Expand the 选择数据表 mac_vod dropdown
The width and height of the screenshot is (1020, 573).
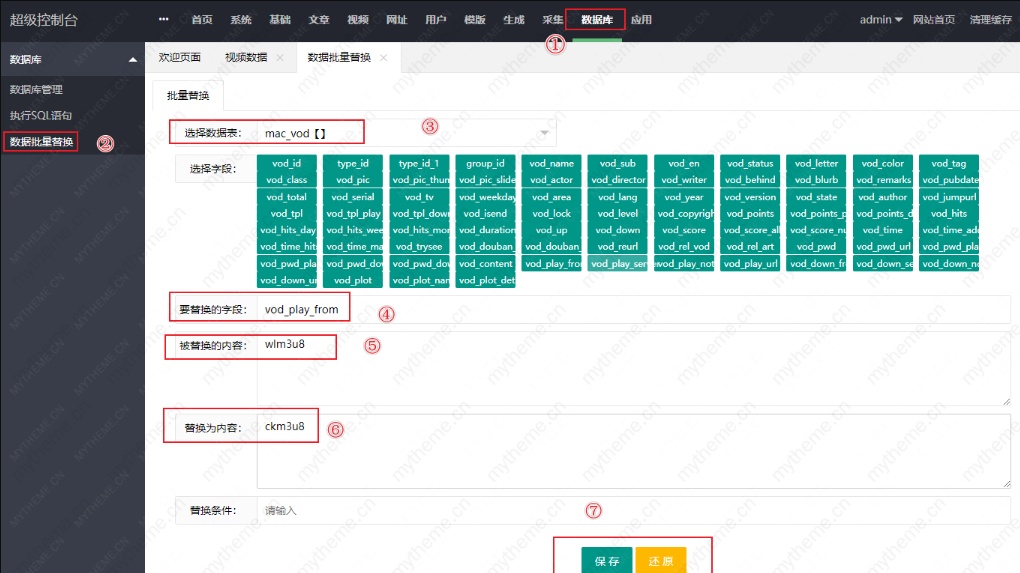tap(544, 133)
